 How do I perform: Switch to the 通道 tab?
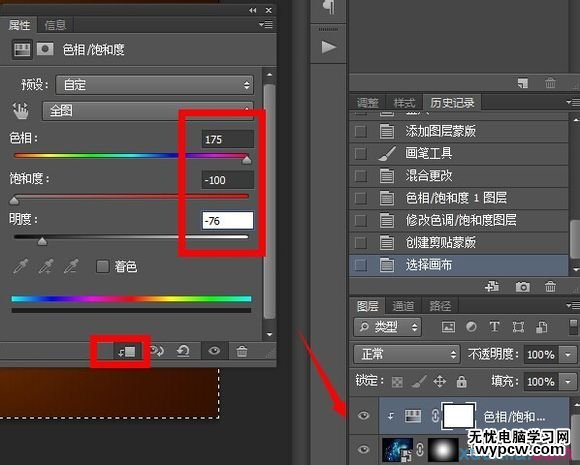[x=403, y=306]
